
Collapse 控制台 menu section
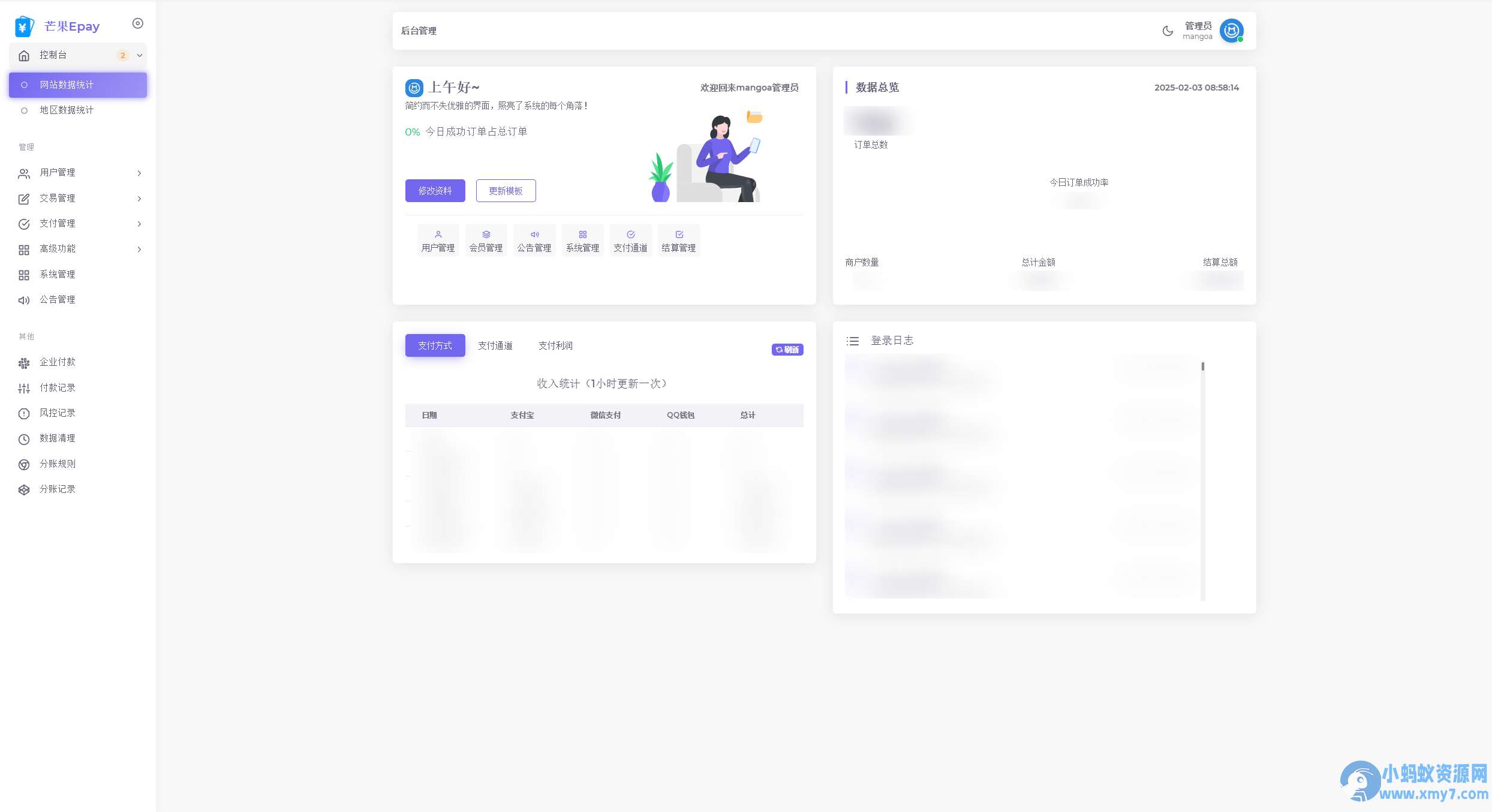pos(139,55)
